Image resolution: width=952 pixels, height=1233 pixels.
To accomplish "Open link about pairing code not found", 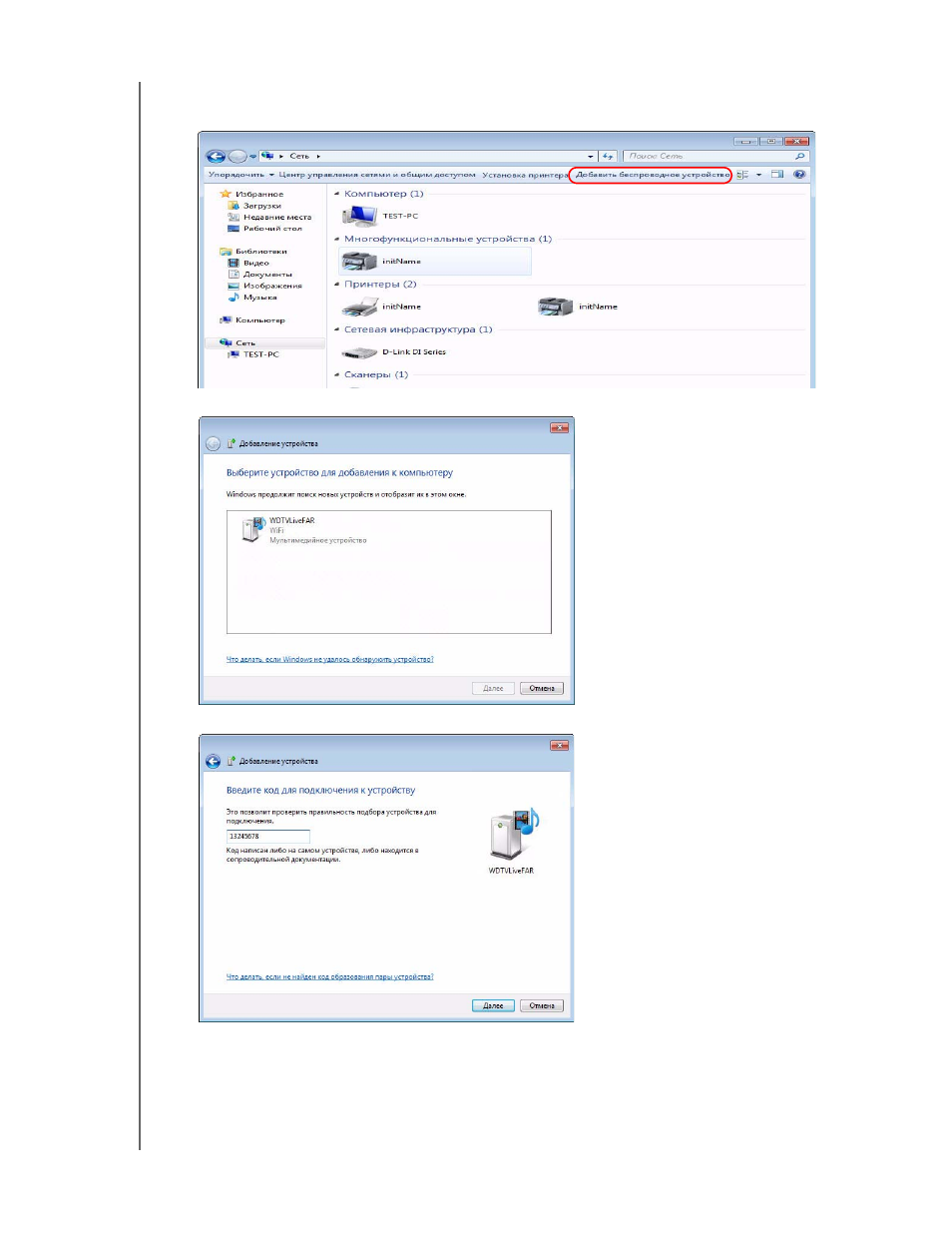I will pyautogui.click(x=329, y=977).
